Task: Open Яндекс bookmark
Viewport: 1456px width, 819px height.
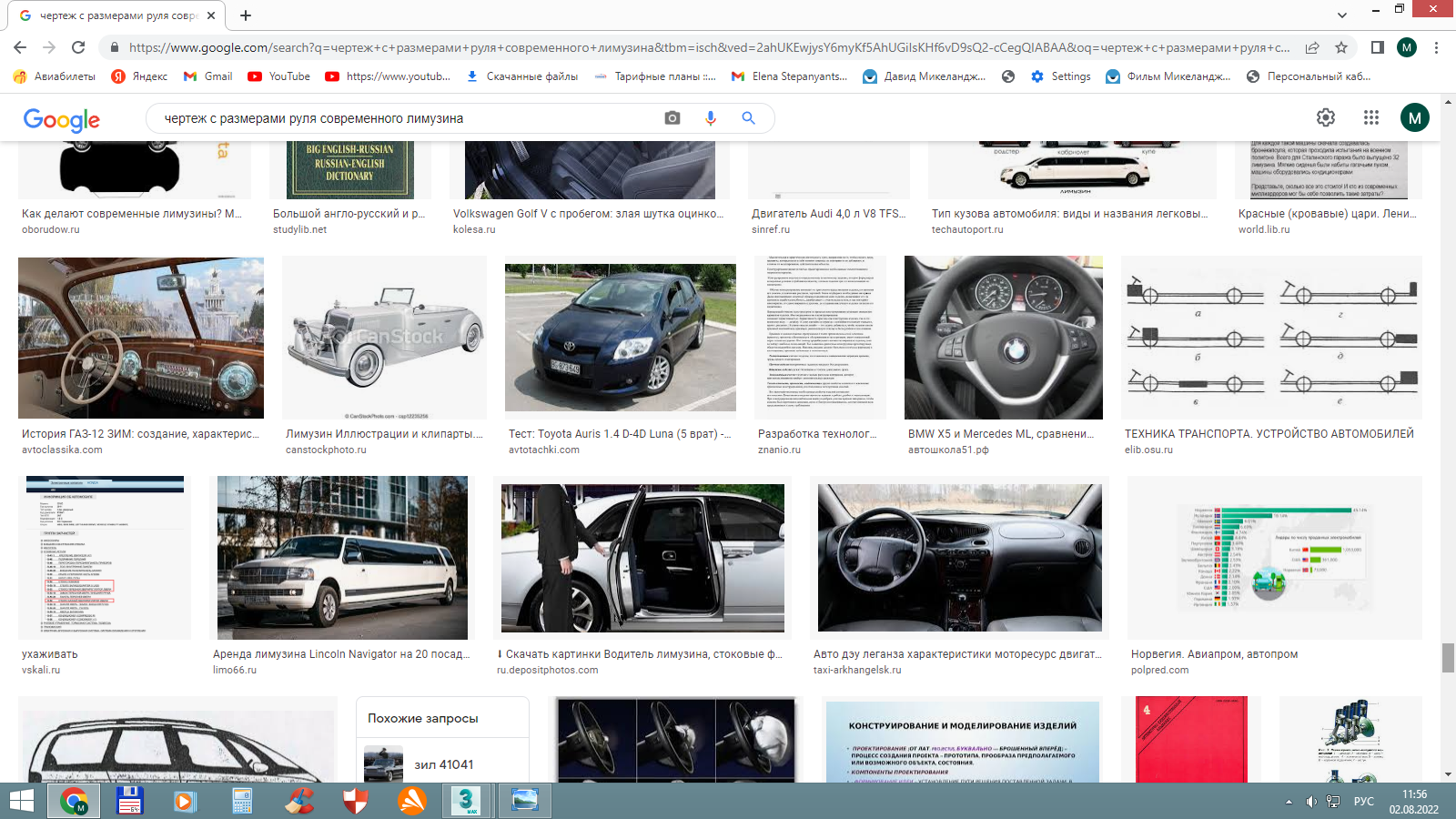Action: 139,76
